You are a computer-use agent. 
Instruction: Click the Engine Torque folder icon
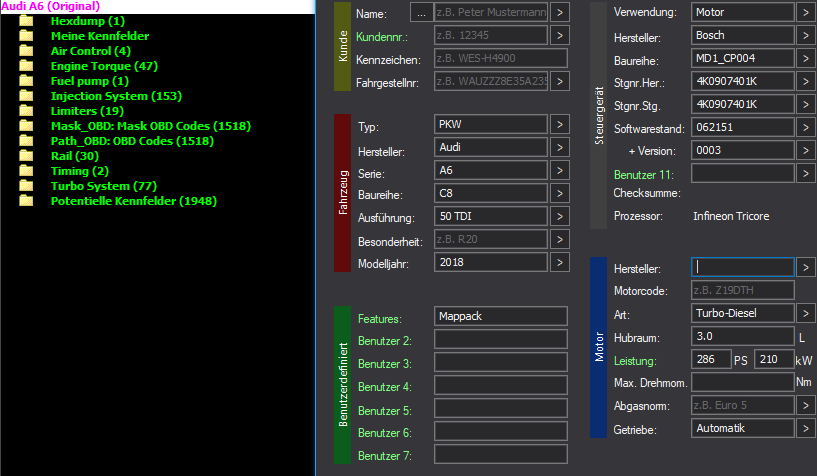click(26, 66)
